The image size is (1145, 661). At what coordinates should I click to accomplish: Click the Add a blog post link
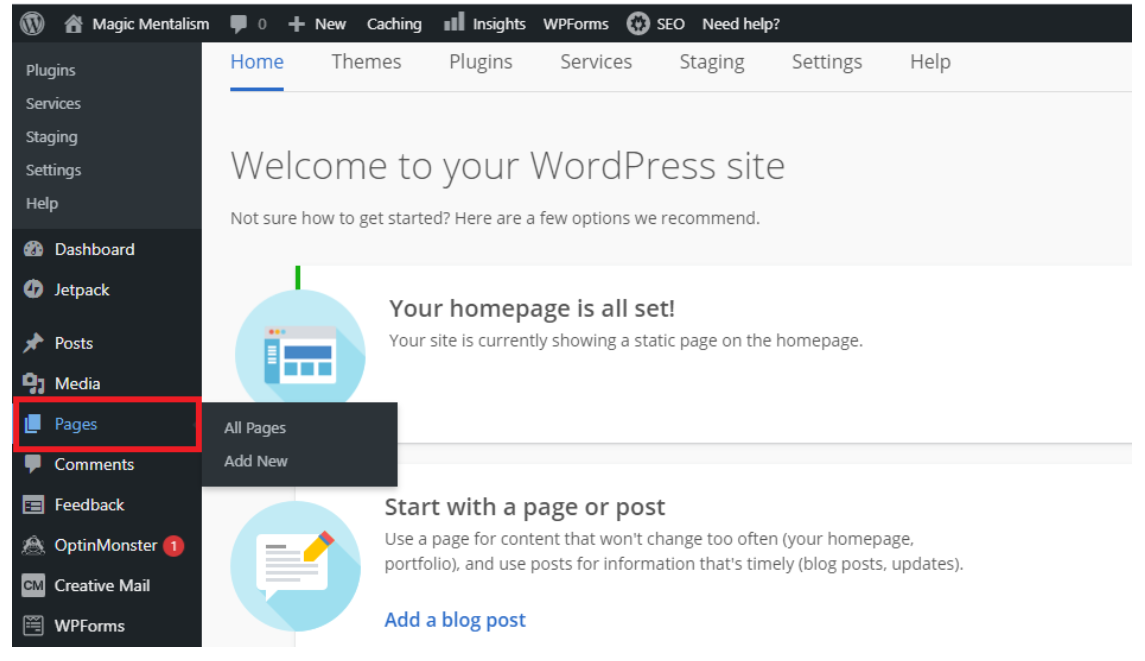click(x=455, y=619)
